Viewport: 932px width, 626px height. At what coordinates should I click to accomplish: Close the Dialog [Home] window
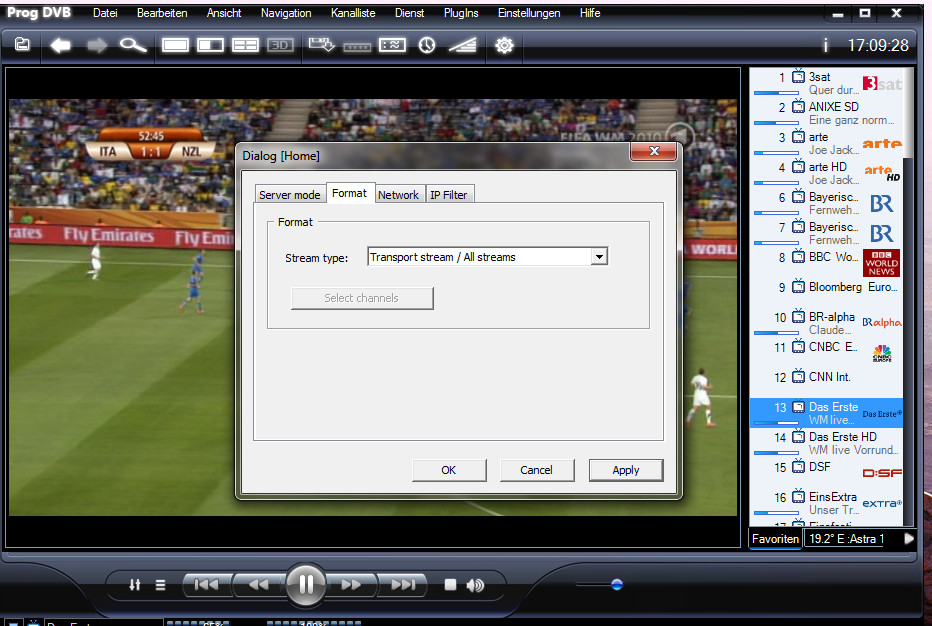coord(654,151)
